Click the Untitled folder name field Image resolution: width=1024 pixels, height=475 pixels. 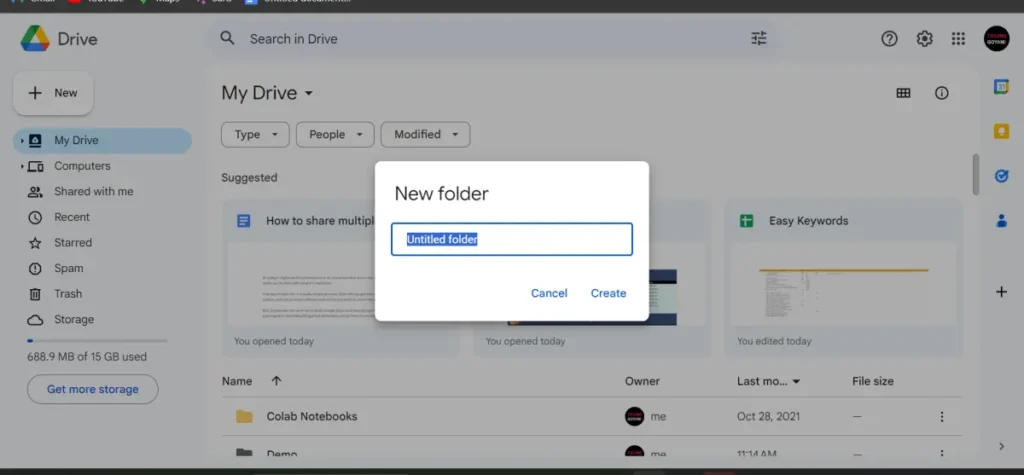pyautogui.click(x=511, y=240)
